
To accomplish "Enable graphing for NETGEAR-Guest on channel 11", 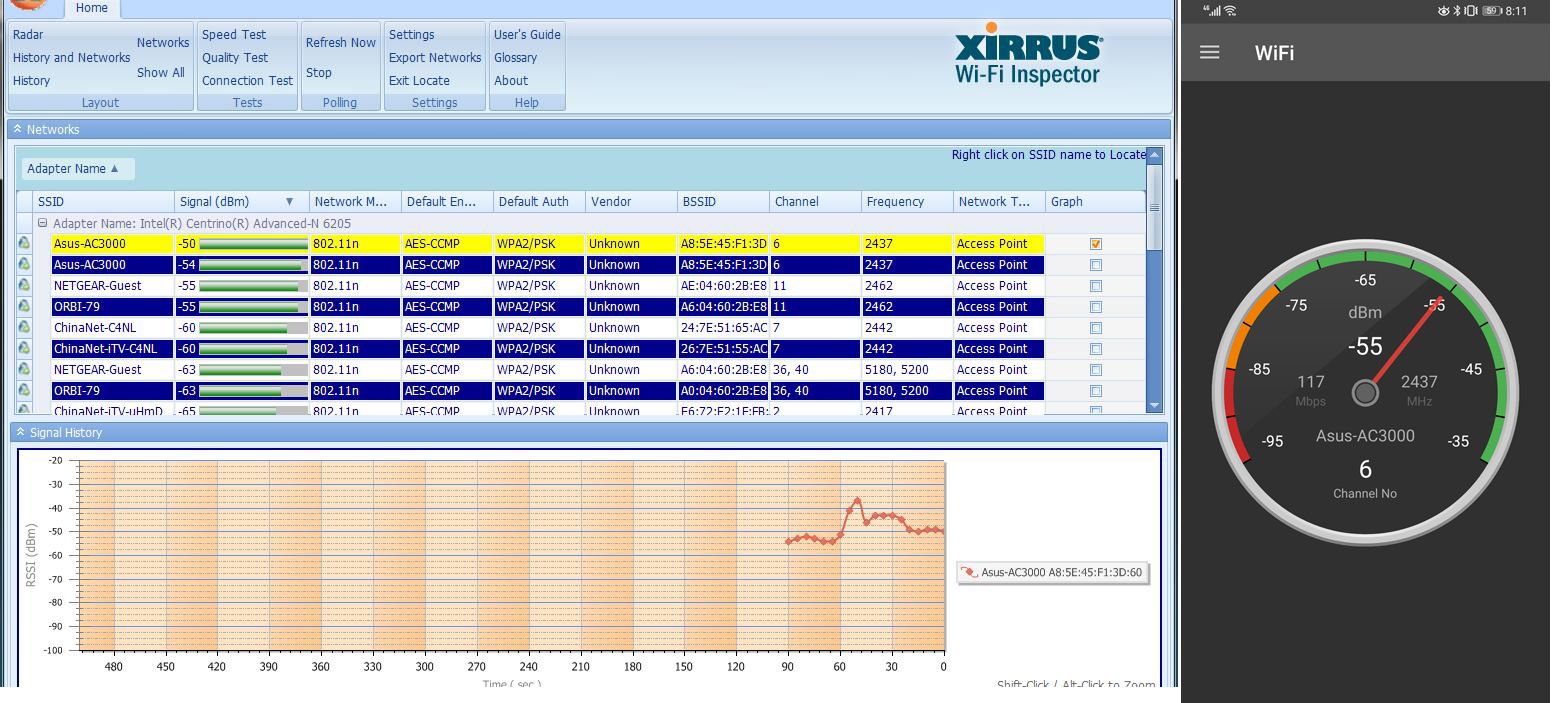I will pyautogui.click(x=1096, y=286).
